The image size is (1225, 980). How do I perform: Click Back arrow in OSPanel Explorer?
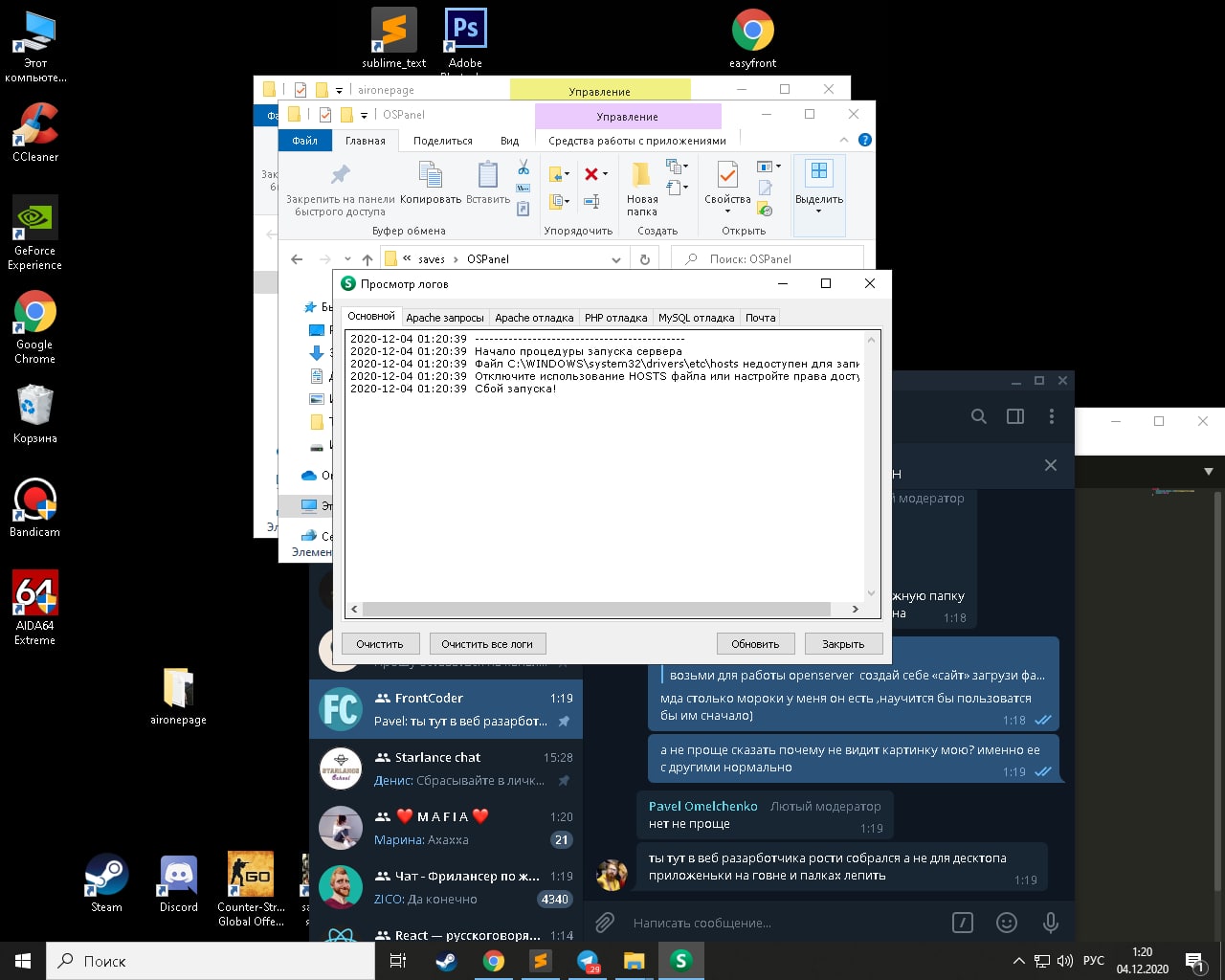[x=297, y=259]
